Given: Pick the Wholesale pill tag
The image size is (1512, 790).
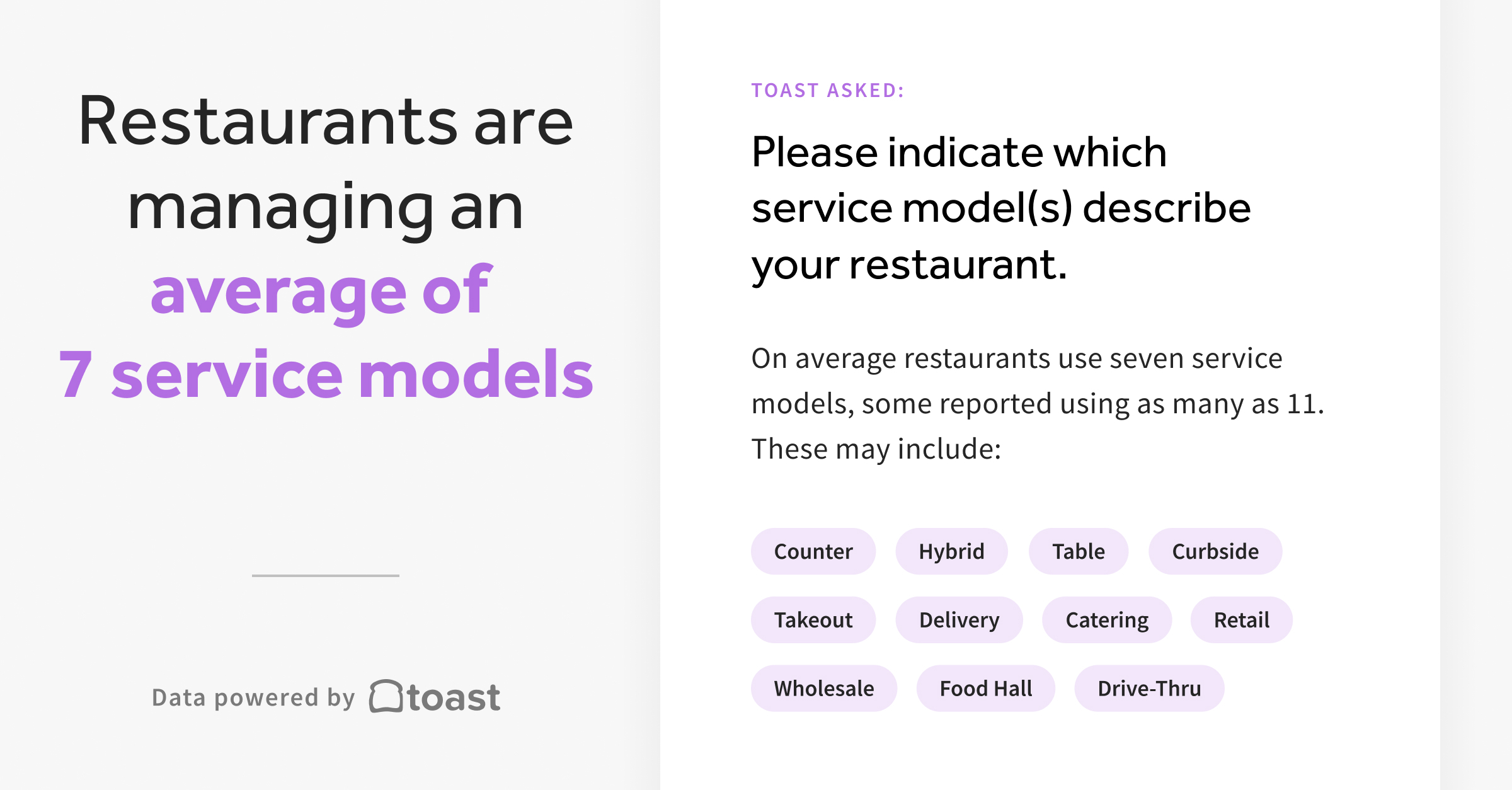Looking at the screenshot, I should coord(823,689).
